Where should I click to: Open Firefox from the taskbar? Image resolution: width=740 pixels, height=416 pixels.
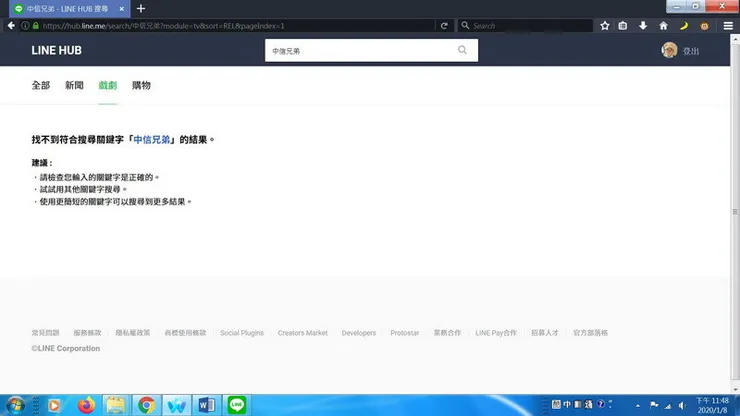click(x=86, y=405)
